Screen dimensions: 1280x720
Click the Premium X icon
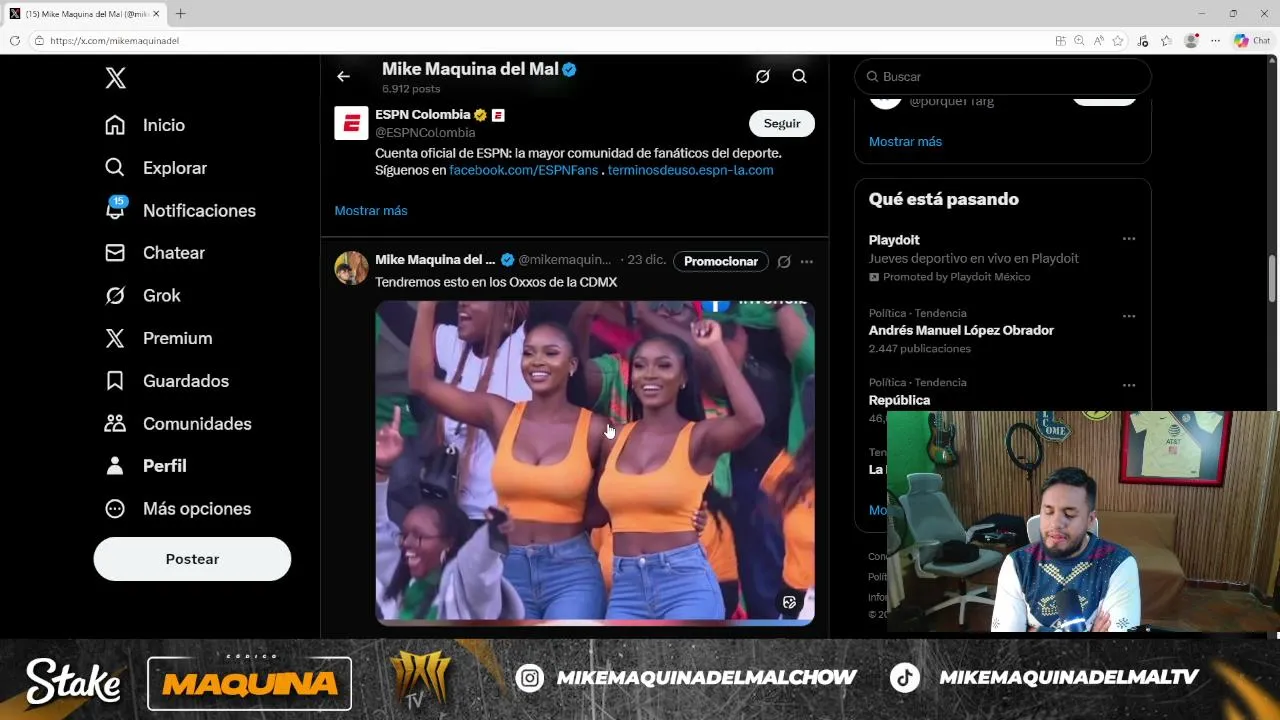coord(115,338)
